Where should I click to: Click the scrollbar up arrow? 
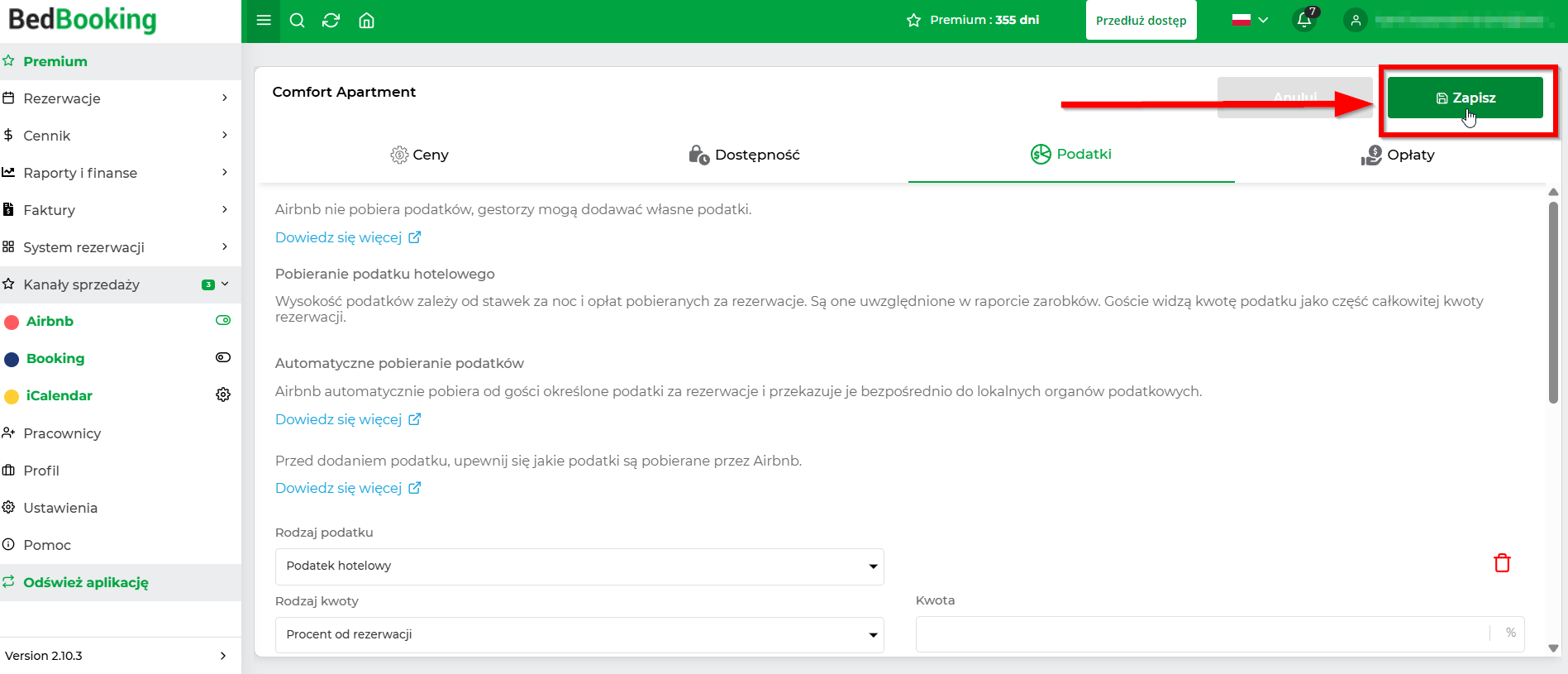[x=1553, y=192]
